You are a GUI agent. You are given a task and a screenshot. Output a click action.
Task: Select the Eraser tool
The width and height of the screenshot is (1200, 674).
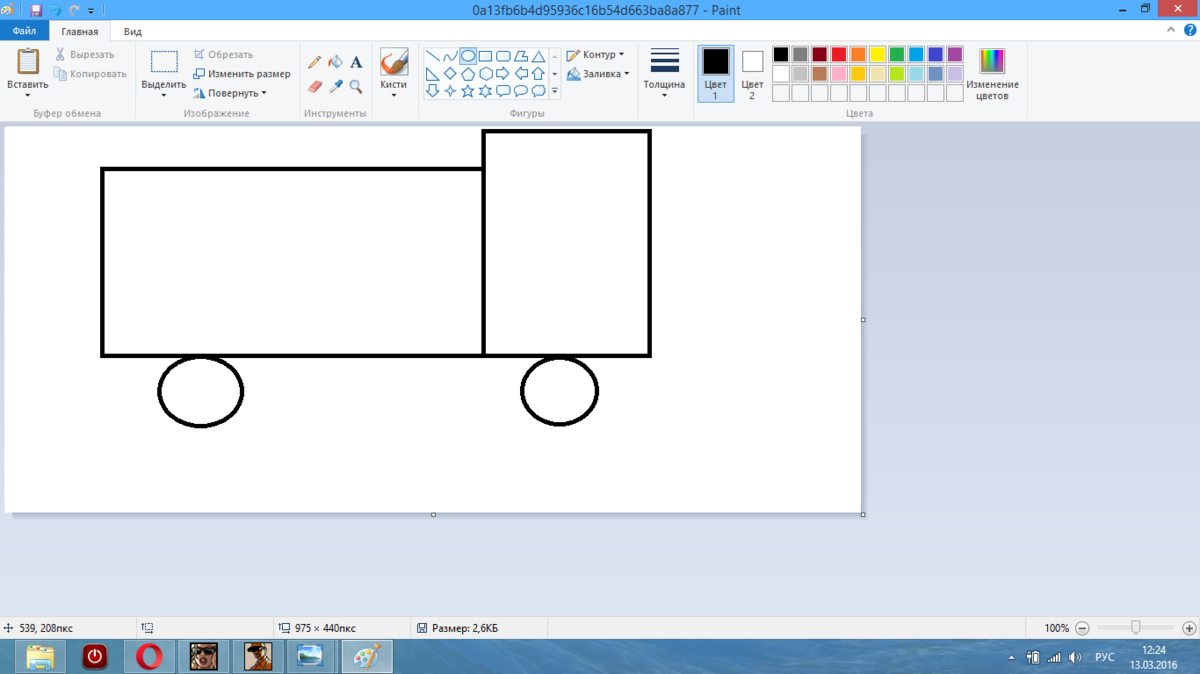(x=316, y=87)
